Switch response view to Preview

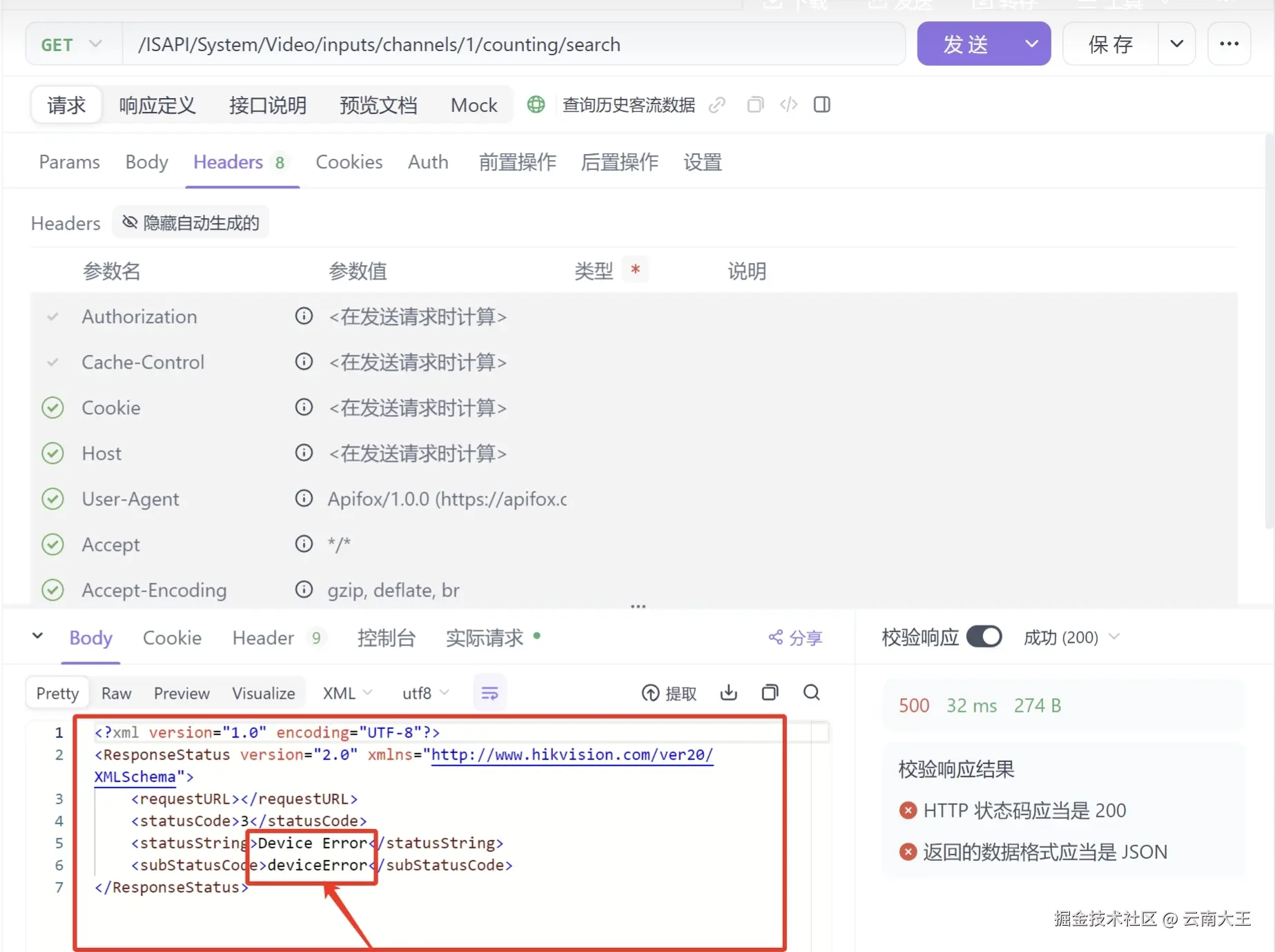point(182,693)
